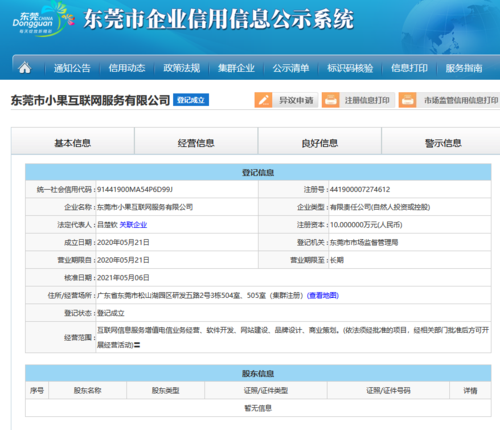Click the 成立日期 value 2020年05月21日

tap(123, 242)
